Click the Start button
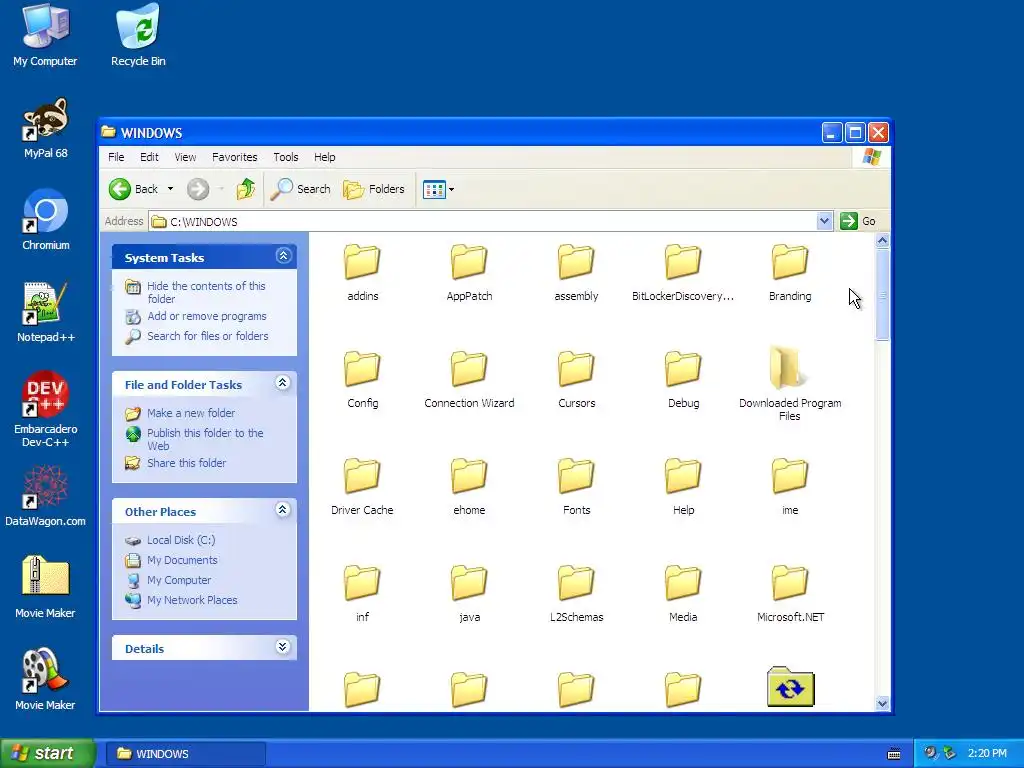The width and height of the screenshot is (1024, 768). click(47, 754)
